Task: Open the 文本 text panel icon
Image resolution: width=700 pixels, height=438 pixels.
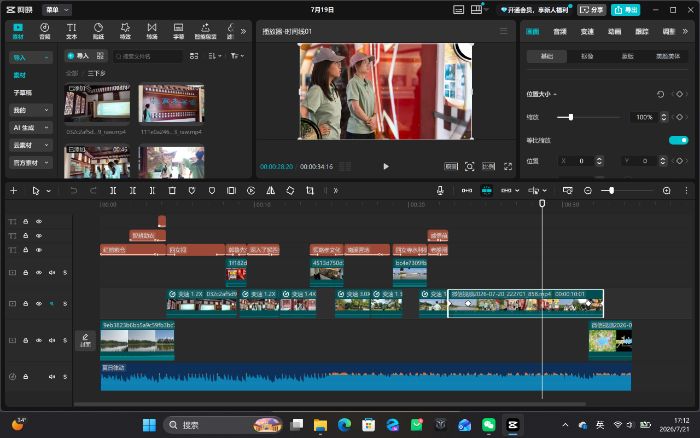Action: tap(71, 31)
